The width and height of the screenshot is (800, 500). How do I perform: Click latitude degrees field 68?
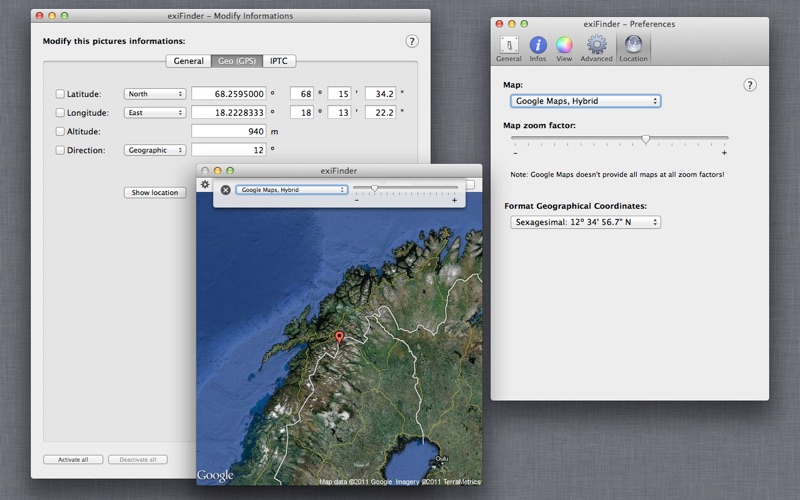click(302, 93)
